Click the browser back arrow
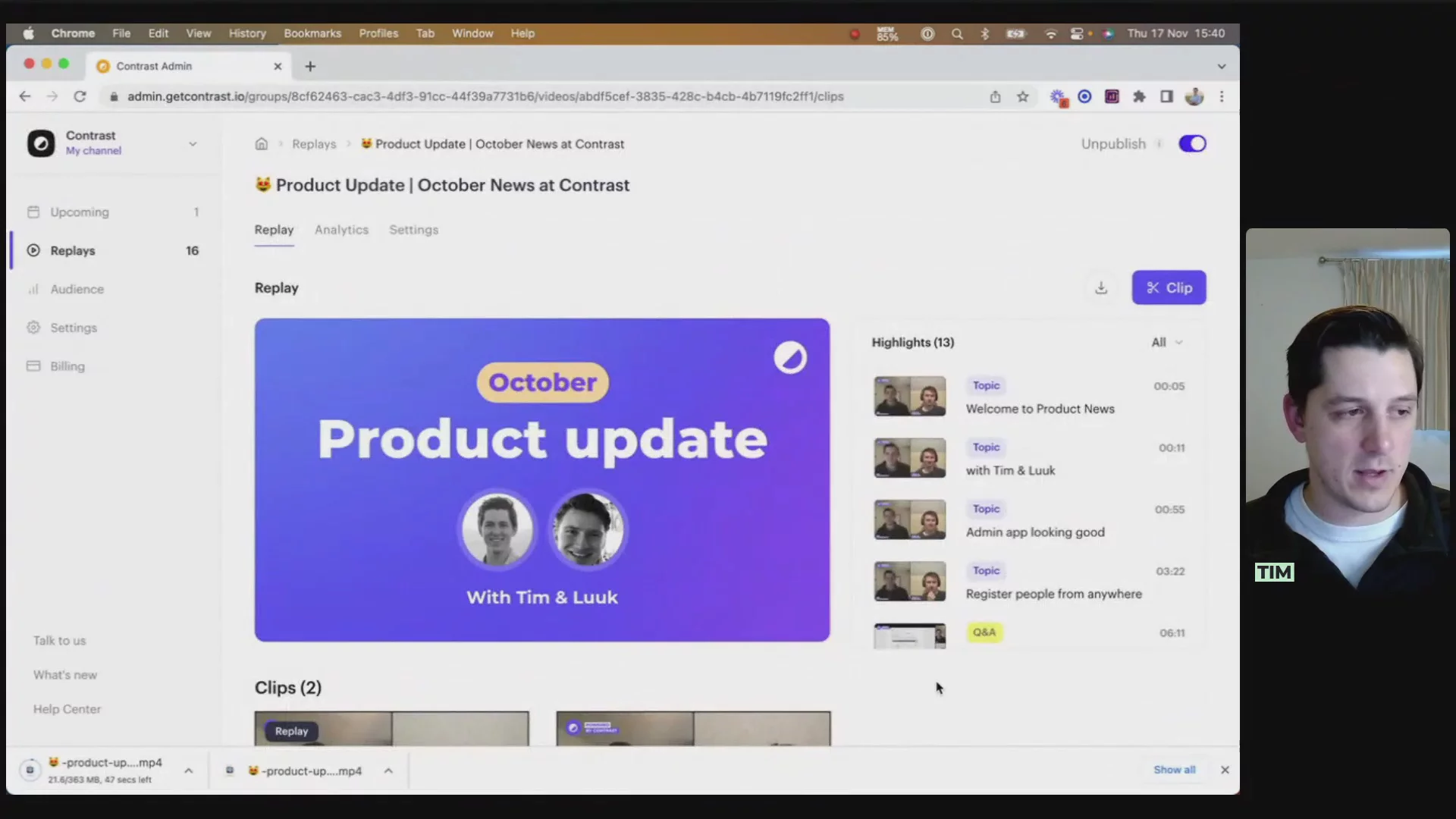The image size is (1456, 819). 25,96
